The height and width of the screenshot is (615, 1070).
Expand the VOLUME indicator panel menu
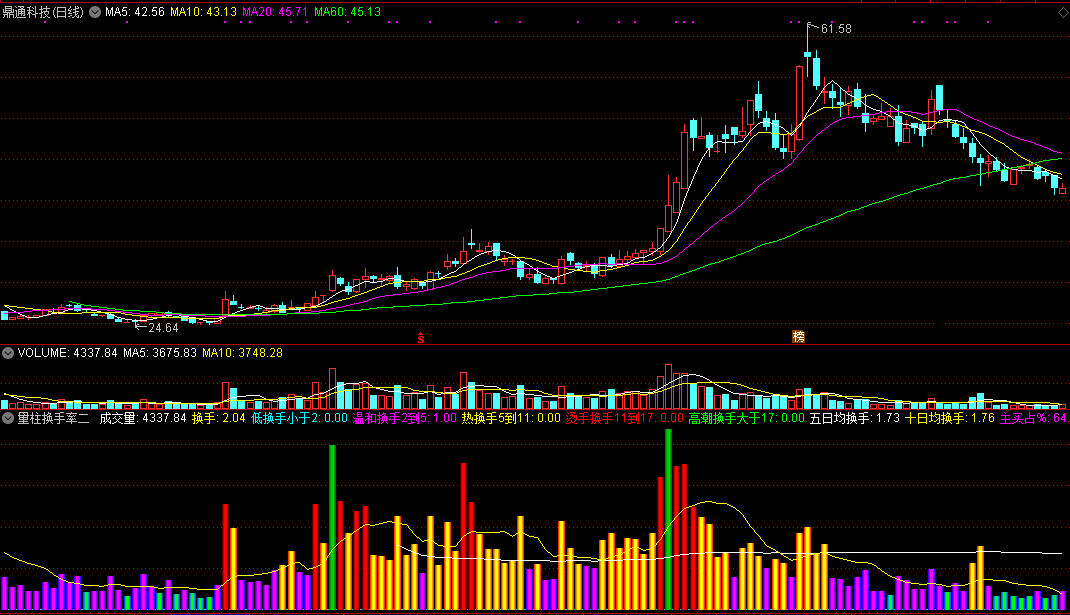tap(8, 353)
